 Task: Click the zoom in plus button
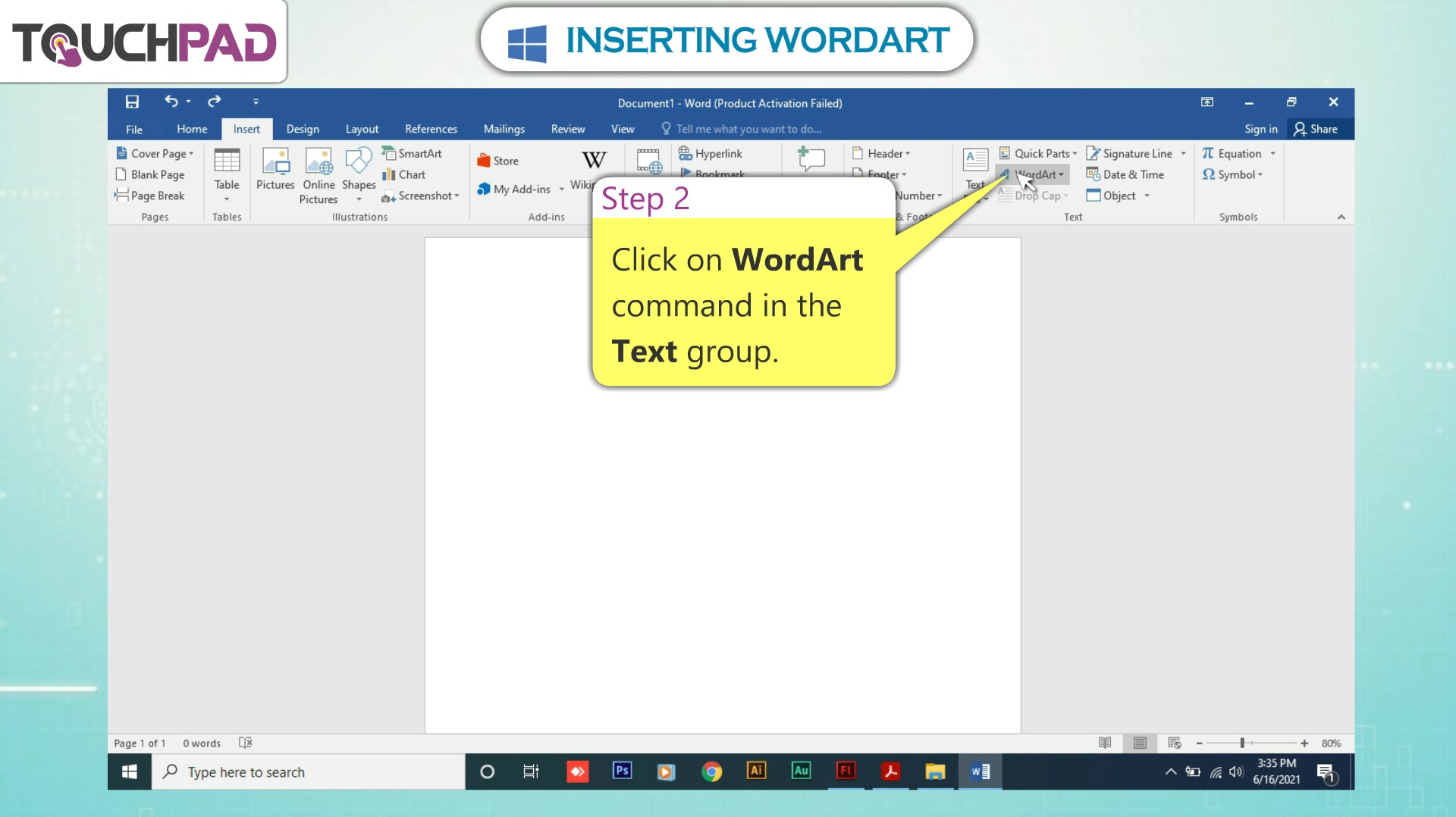(1304, 743)
